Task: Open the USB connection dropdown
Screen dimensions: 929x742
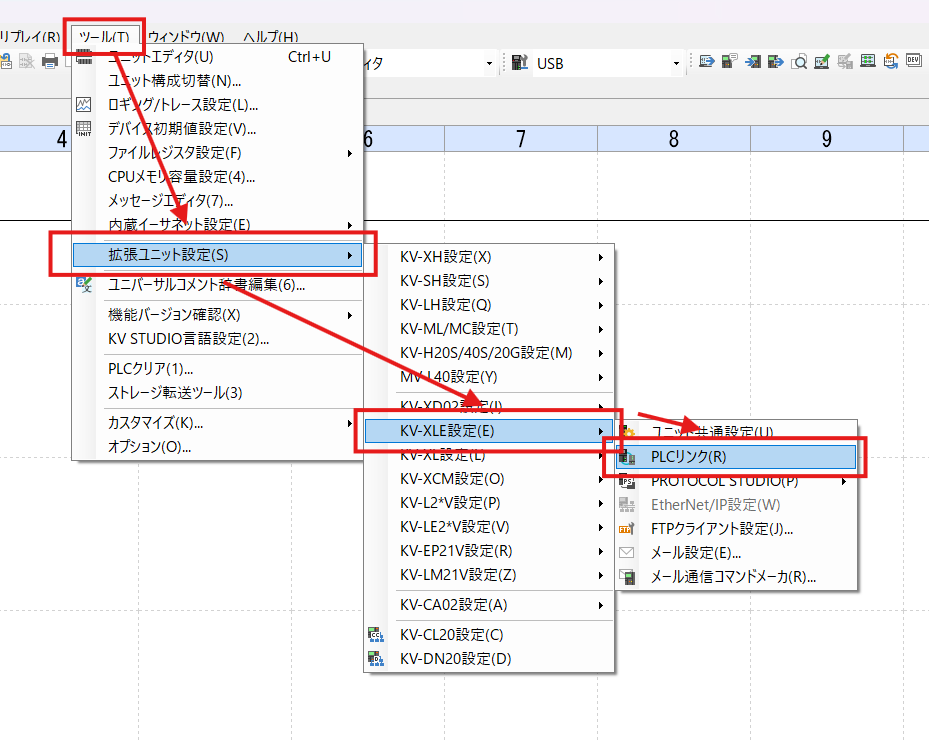Action: tap(676, 63)
